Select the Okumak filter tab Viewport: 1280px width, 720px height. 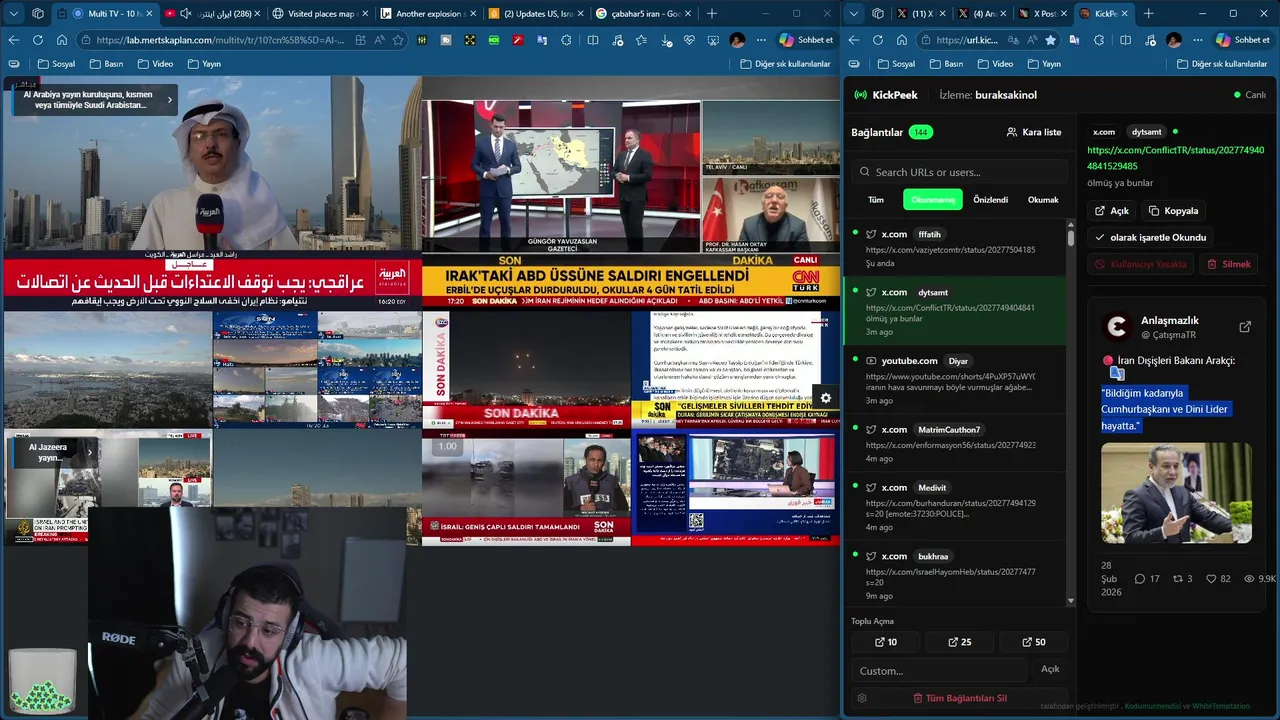[1043, 200]
